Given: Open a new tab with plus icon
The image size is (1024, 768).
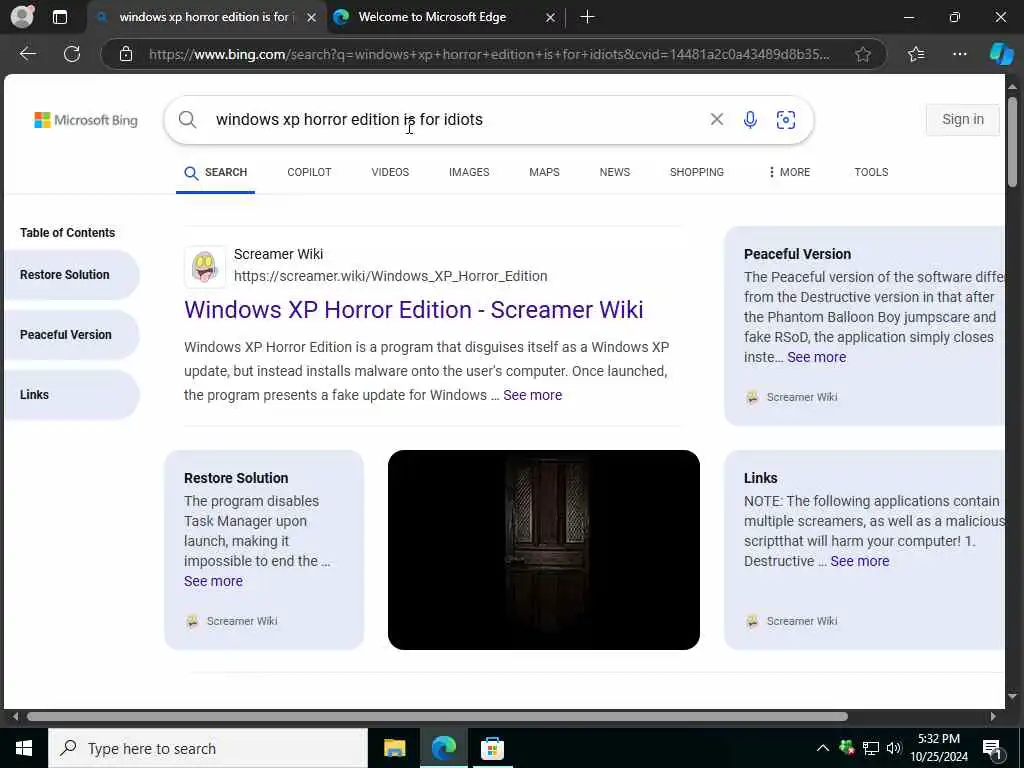Looking at the screenshot, I should [x=587, y=17].
